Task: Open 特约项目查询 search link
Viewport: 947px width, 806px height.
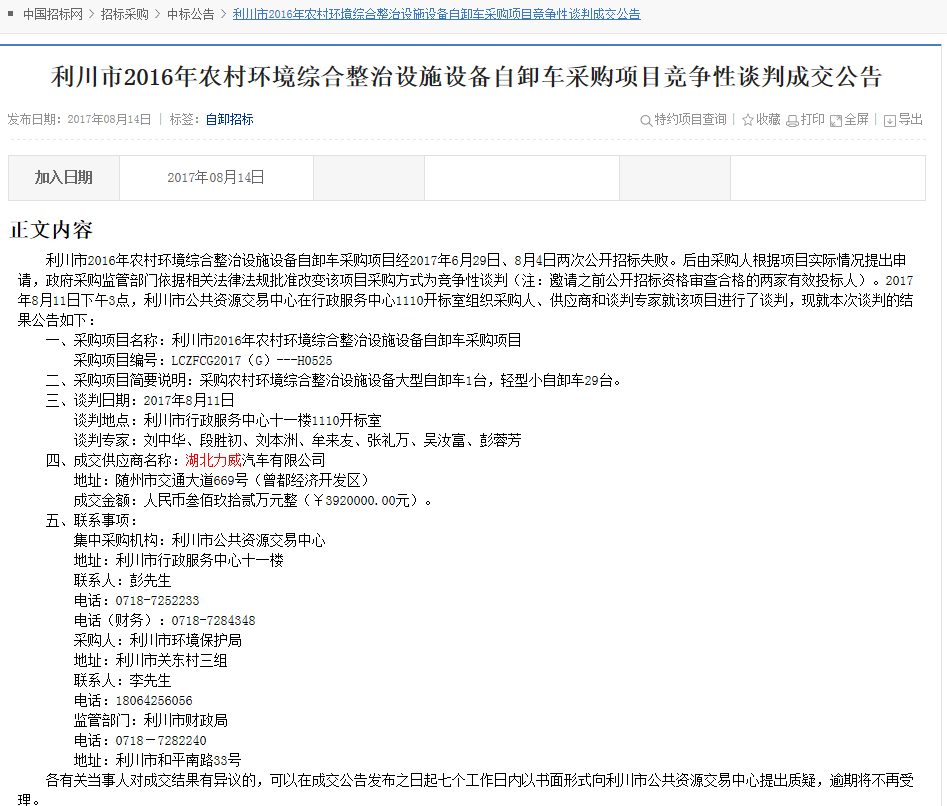Action: (x=690, y=120)
